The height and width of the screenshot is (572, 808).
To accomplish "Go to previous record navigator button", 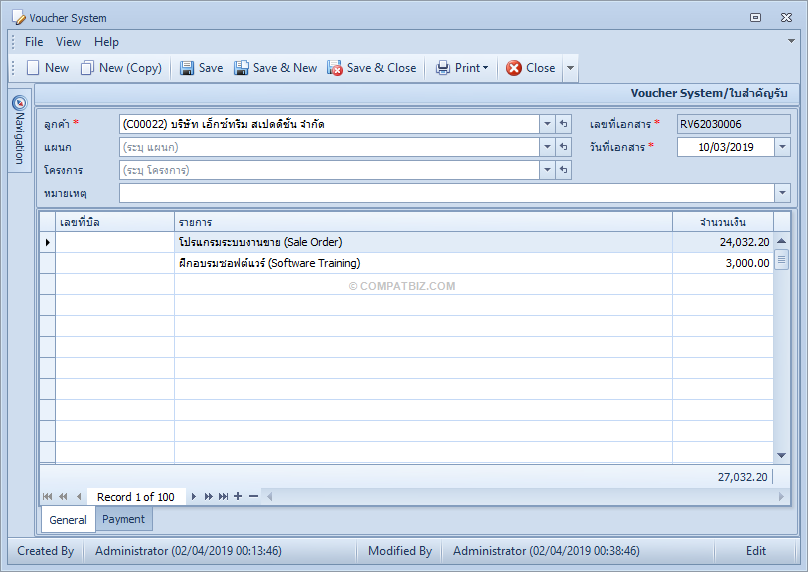I will coord(79,496).
